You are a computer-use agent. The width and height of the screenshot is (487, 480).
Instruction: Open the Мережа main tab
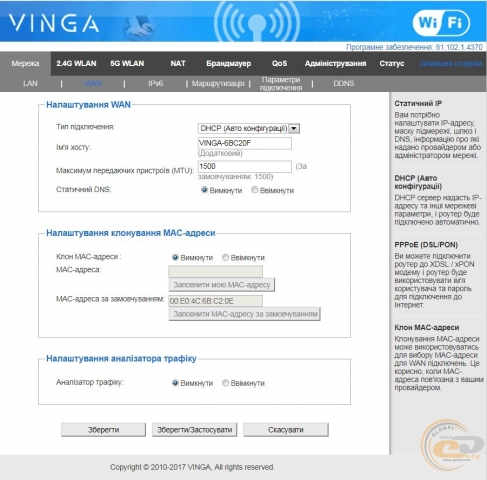tap(25, 63)
